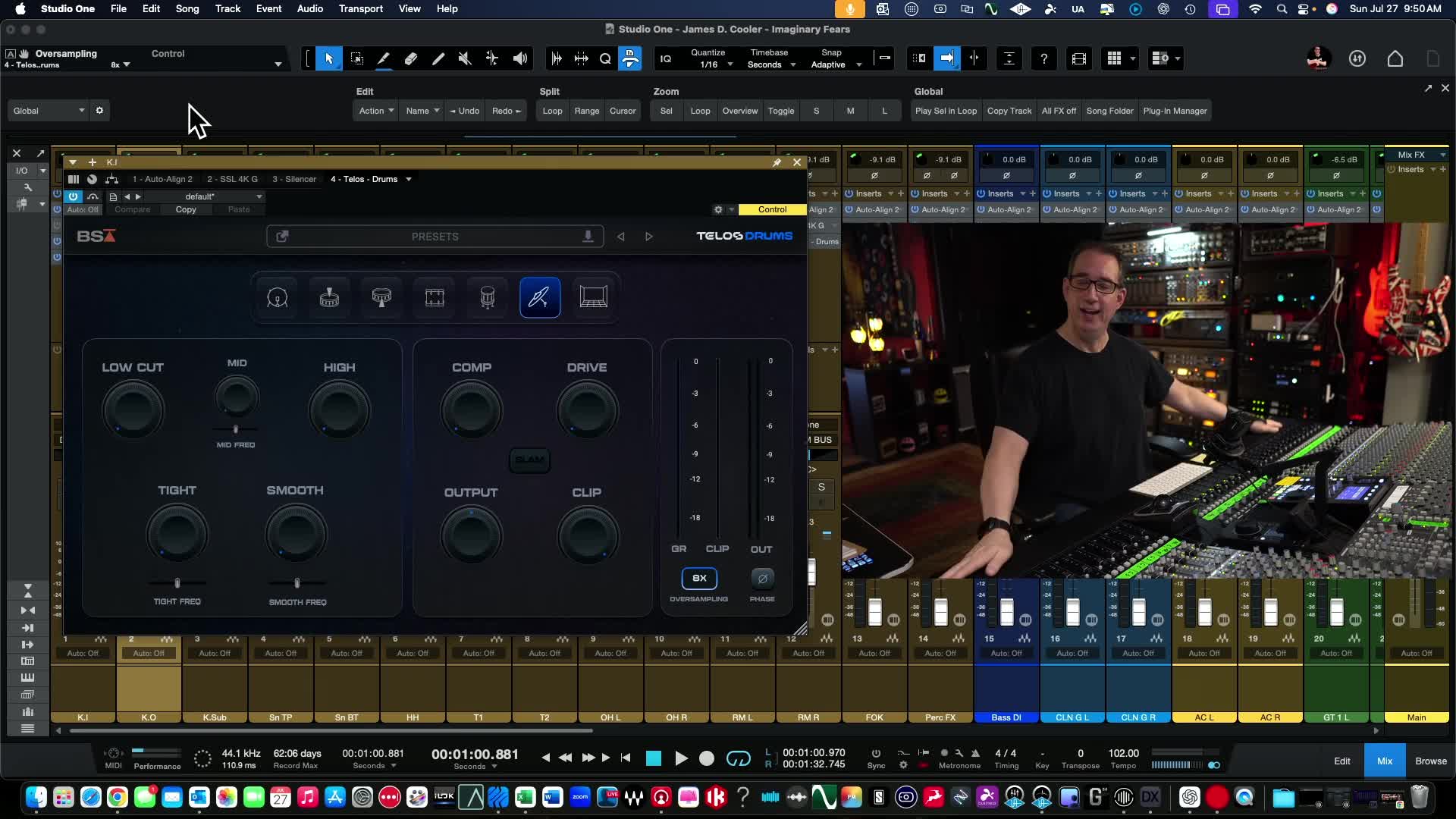Click the Presets field in Telos Drums
The height and width of the screenshot is (819, 1456).
[435, 237]
